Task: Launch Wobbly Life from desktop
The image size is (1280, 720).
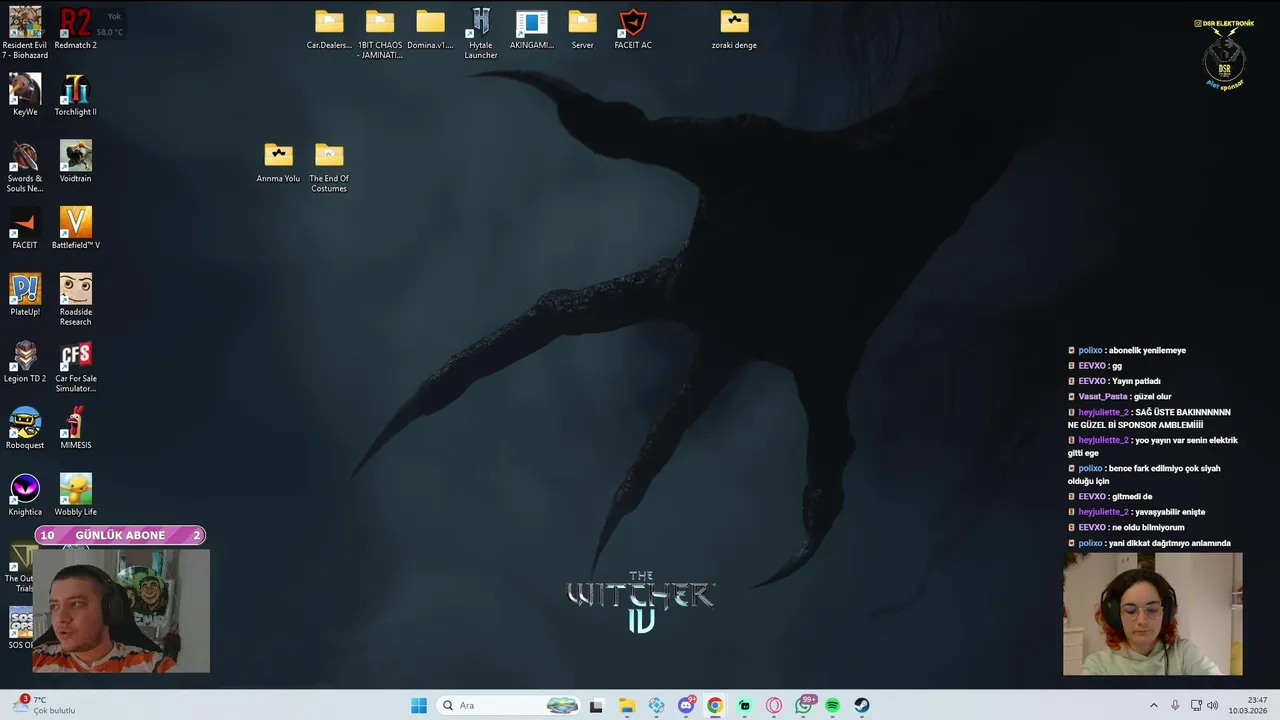Action: (x=75, y=495)
